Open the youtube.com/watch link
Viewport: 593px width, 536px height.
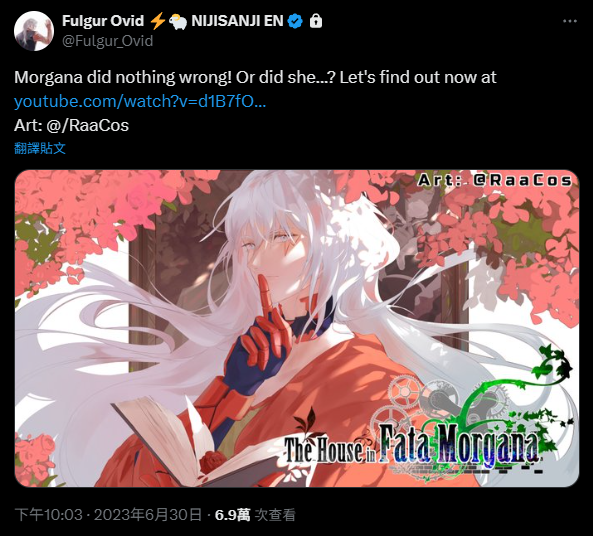click(x=140, y=101)
